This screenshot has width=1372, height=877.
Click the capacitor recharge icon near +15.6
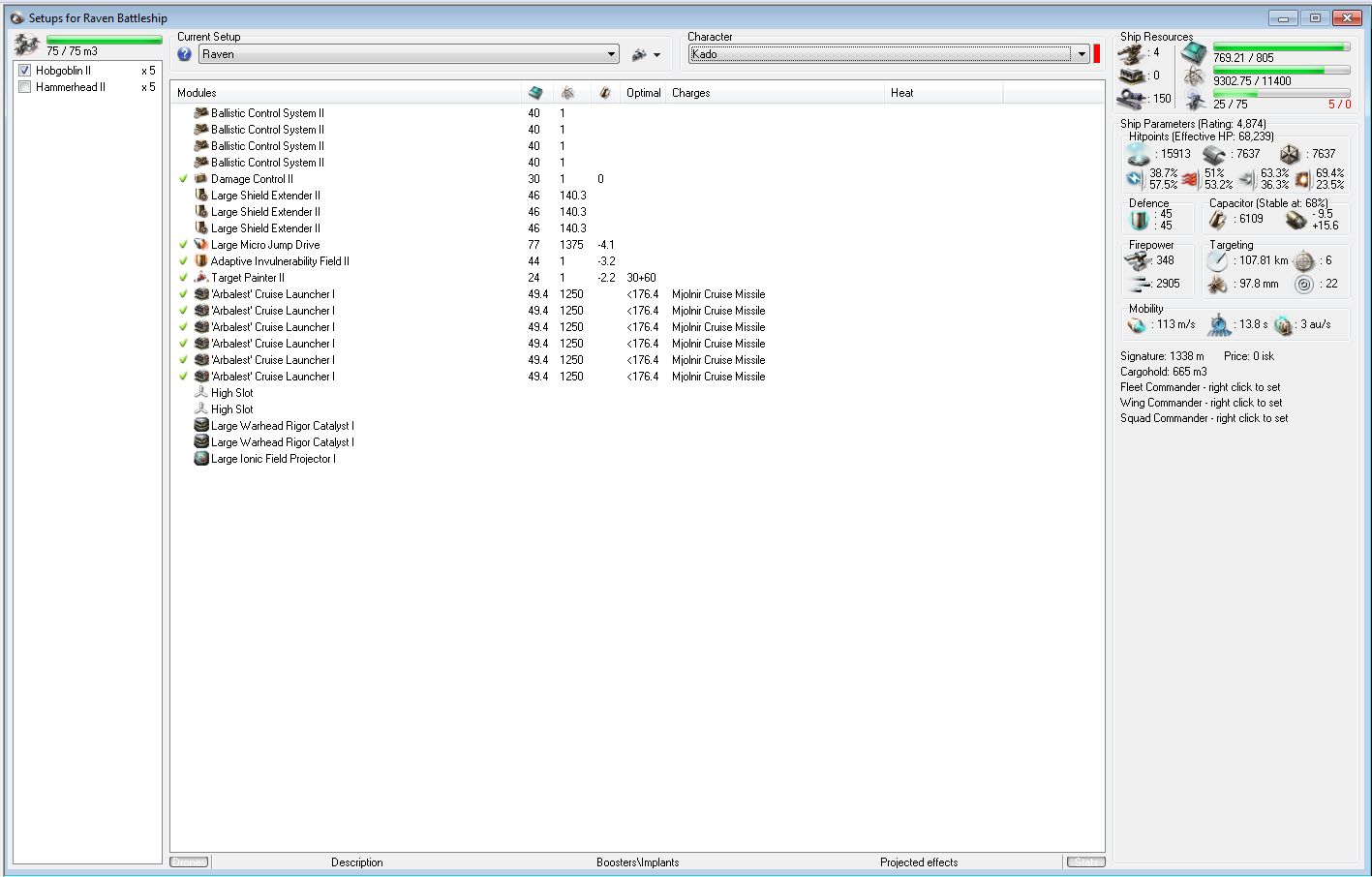1296,221
